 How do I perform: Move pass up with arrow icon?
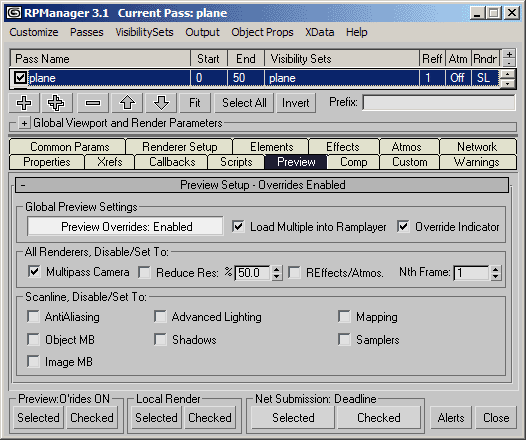click(127, 103)
